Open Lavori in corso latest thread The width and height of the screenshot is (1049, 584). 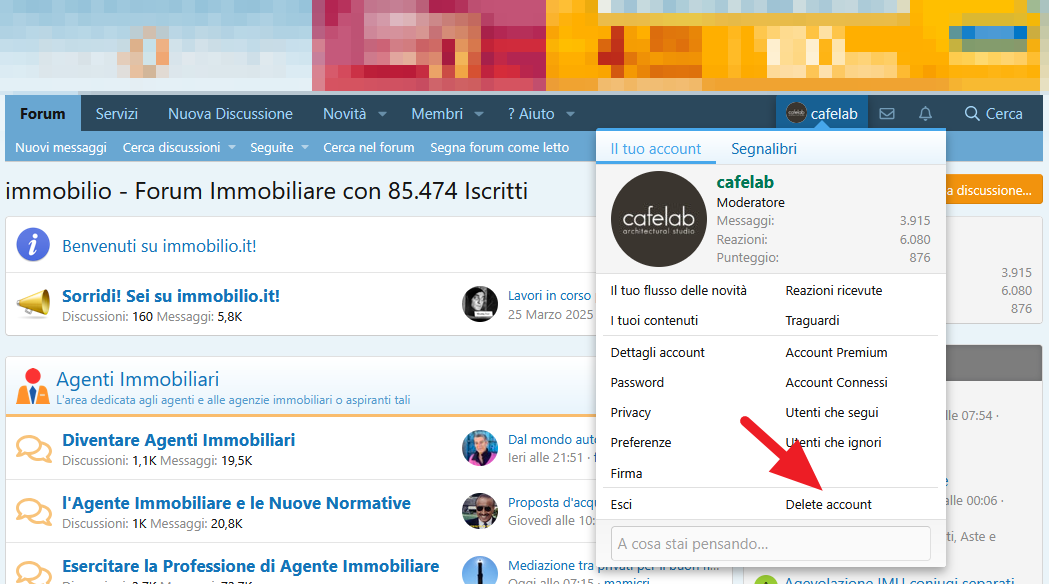pos(549,296)
